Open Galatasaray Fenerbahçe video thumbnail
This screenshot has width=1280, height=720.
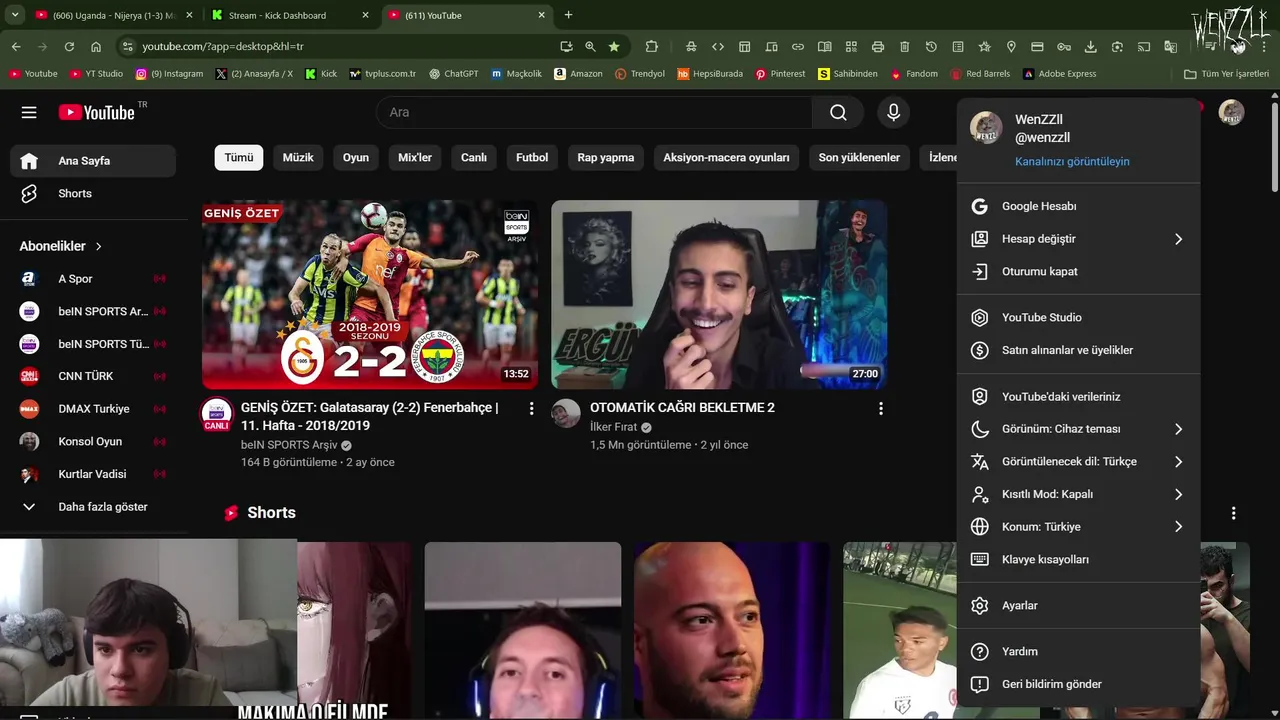tap(370, 294)
